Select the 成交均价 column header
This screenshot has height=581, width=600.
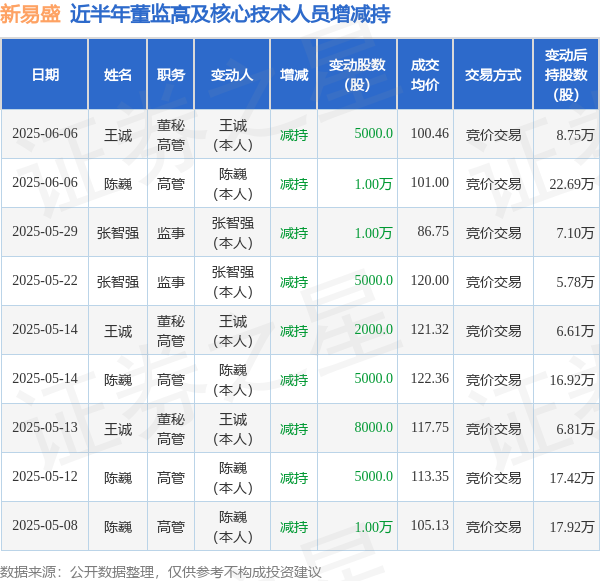[425, 75]
